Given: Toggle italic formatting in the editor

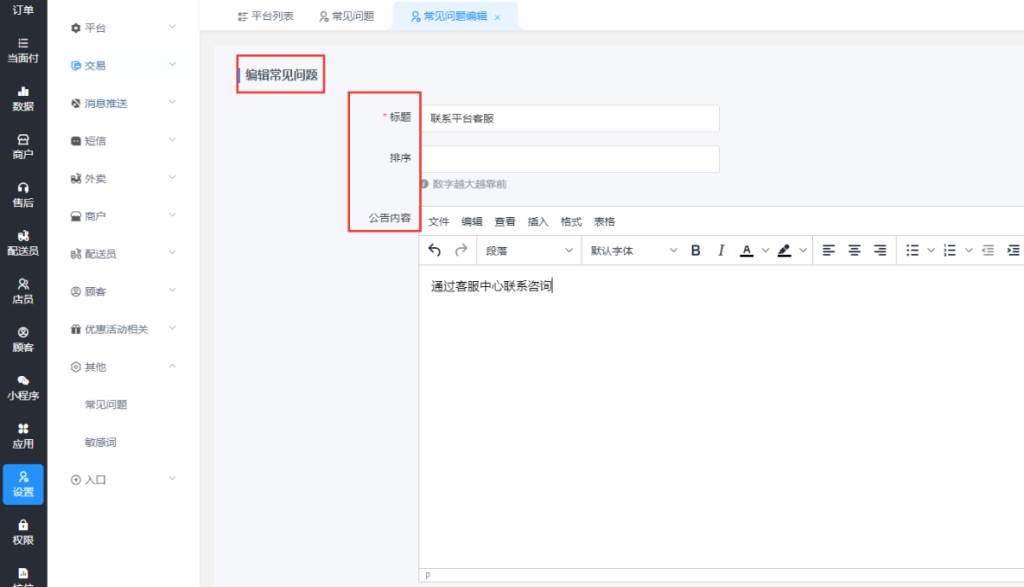Looking at the screenshot, I should pos(720,250).
